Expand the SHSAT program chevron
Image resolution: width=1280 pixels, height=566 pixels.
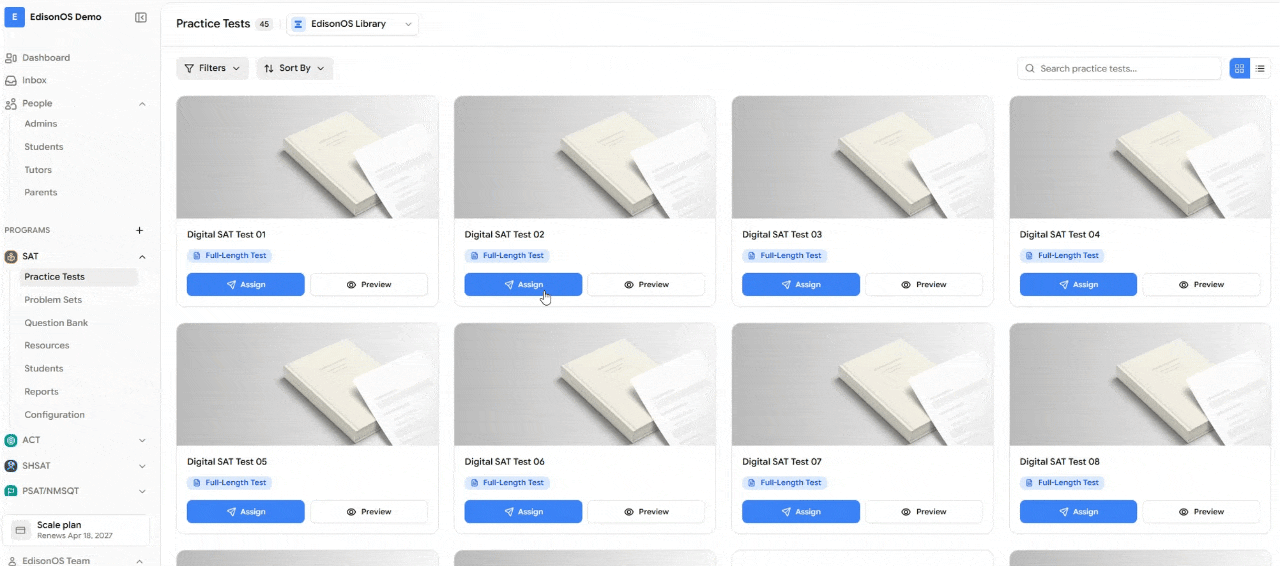[141, 466]
